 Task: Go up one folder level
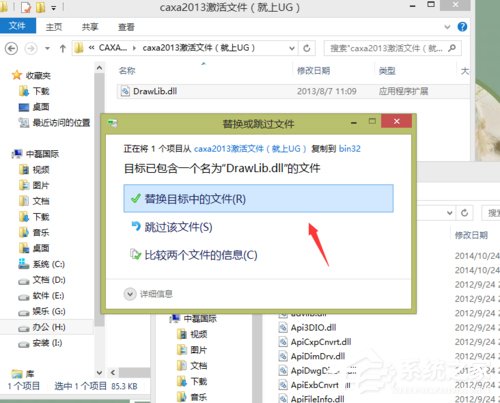[63, 49]
